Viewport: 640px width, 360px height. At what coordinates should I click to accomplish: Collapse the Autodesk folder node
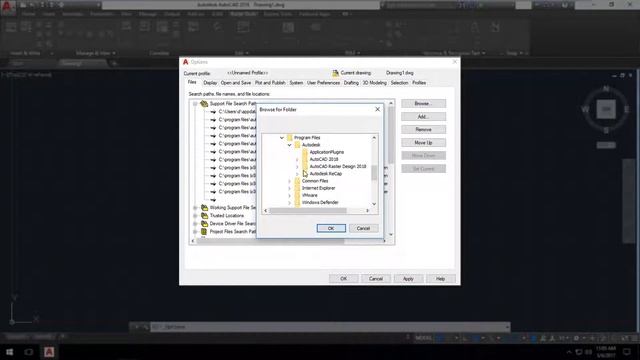[289, 145]
